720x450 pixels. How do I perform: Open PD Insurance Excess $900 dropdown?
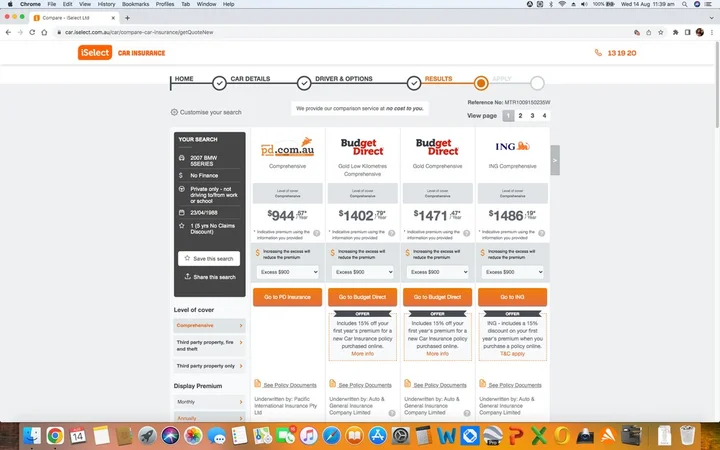tap(287, 272)
